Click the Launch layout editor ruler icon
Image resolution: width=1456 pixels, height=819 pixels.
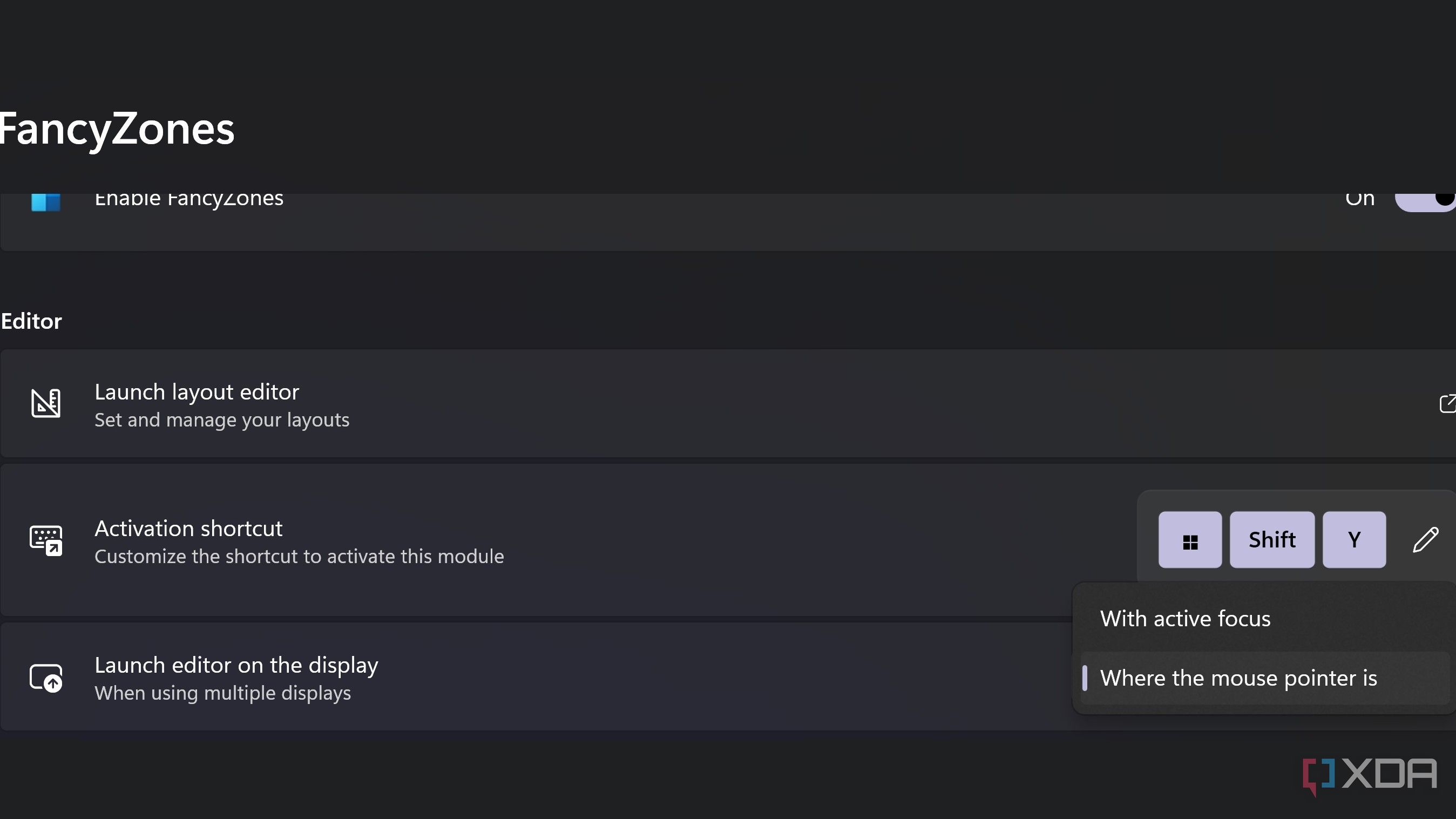46,403
